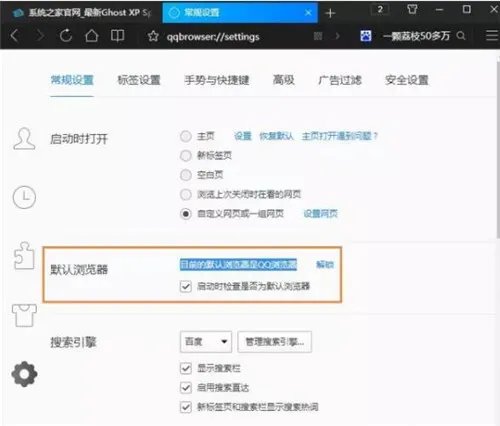
Task: Close the 常规设置 tab
Action: pyautogui.click(x=308, y=13)
